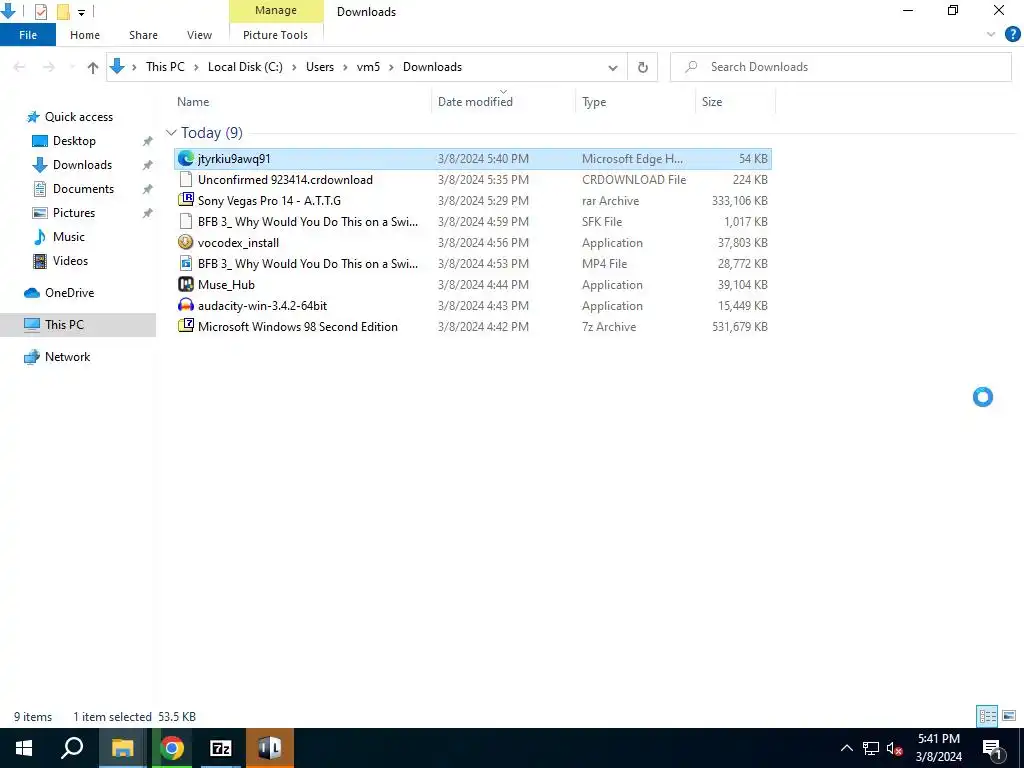Image resolution: width=1024 pixels, height=768 pixels.
Task: Click the 333,106 KB size value
Action: (739, 200)
